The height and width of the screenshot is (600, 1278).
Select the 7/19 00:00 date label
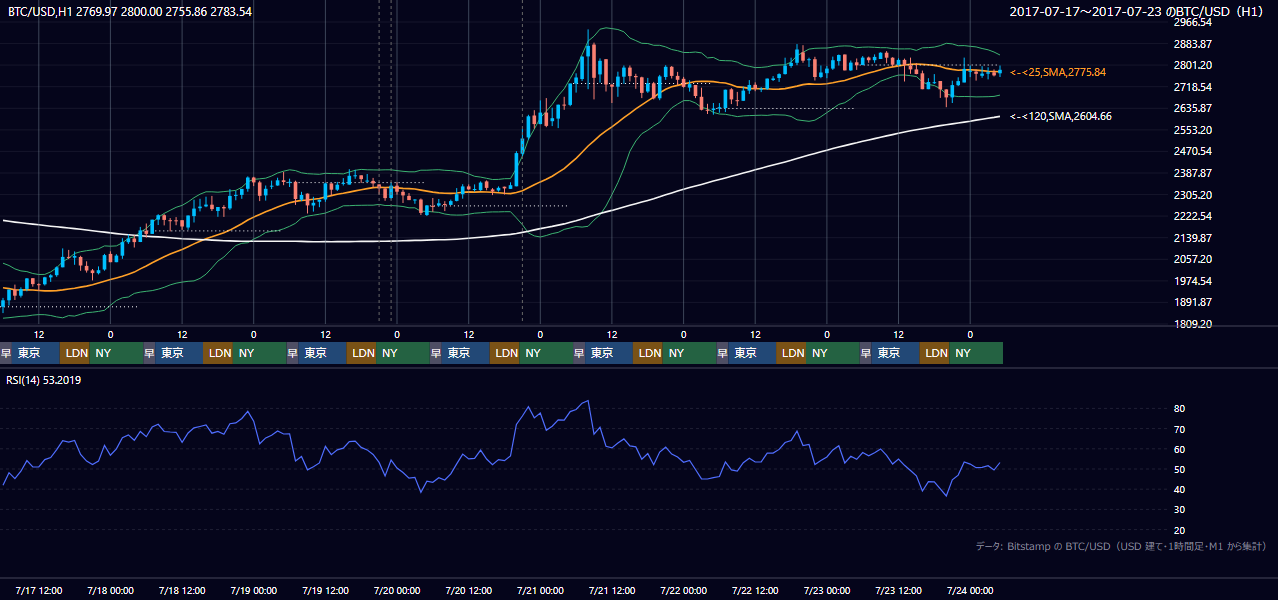pyautogui.click(x=254, y=590)
